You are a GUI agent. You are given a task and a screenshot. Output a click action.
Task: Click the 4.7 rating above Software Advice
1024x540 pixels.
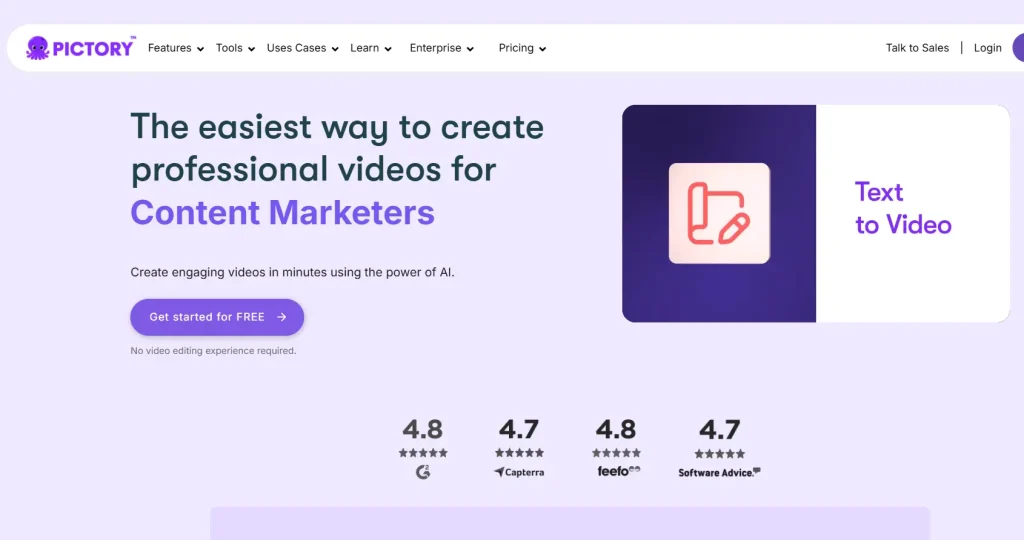pyautogui.click(x=719, y=430)
